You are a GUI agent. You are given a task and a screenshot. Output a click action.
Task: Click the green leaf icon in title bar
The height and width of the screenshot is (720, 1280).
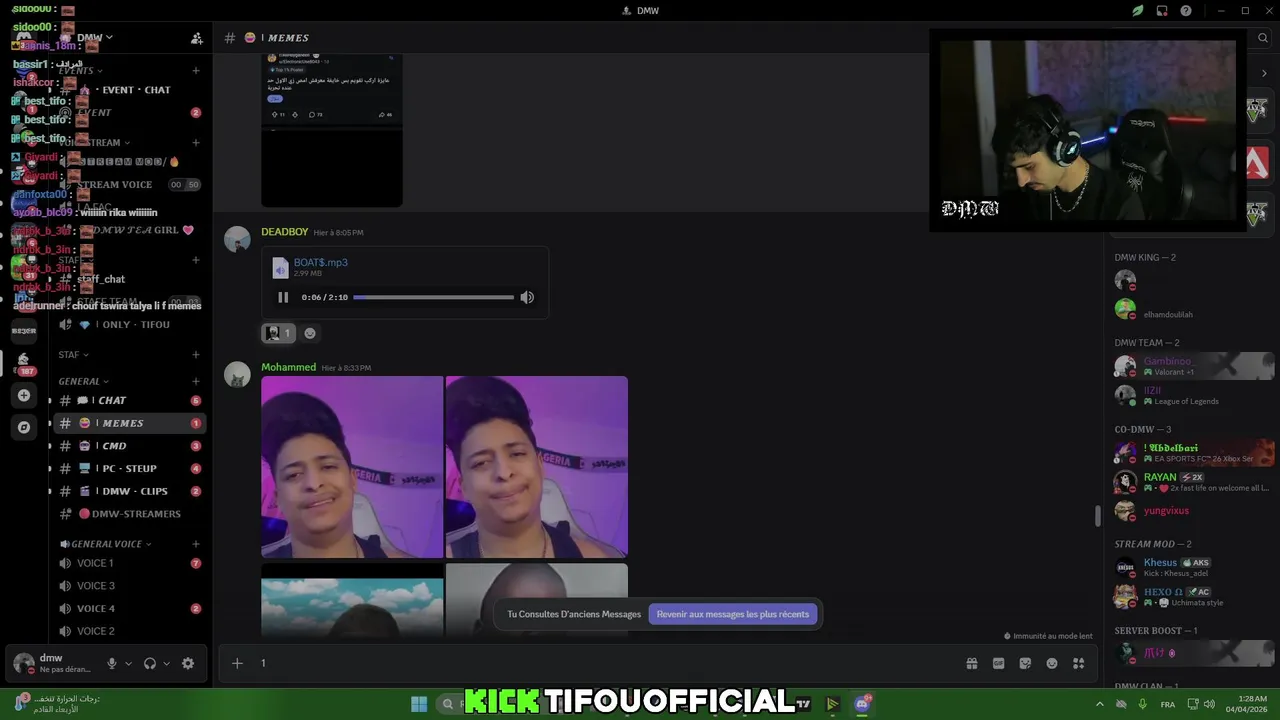(x=1138, y=11)
